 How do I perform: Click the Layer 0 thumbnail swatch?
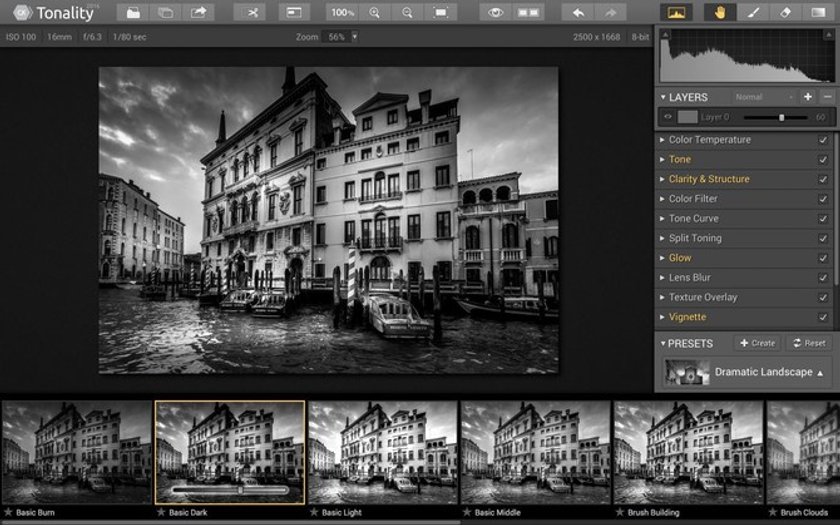[x=687, y=117]
